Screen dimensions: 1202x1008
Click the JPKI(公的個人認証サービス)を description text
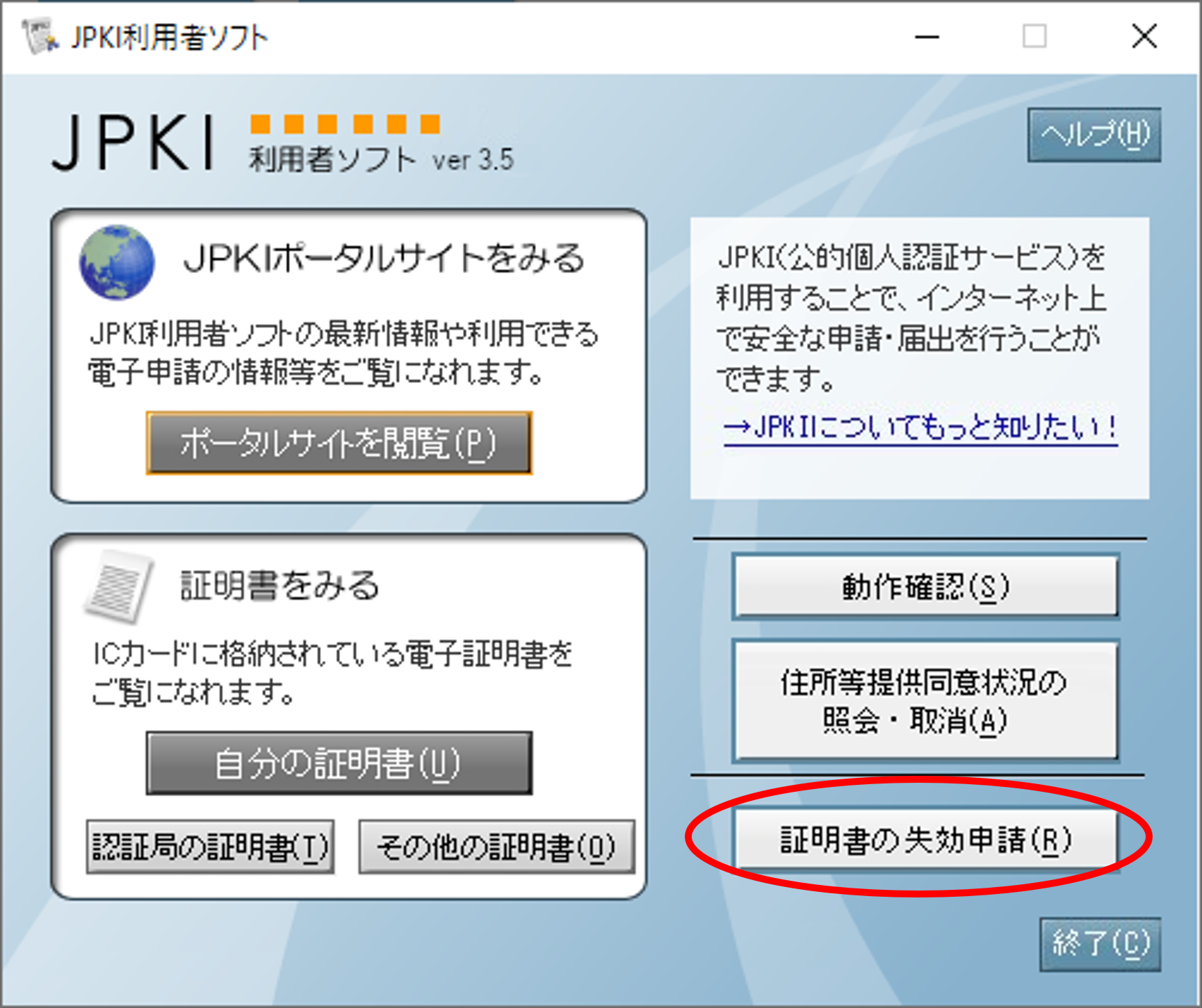click(911, 258)
